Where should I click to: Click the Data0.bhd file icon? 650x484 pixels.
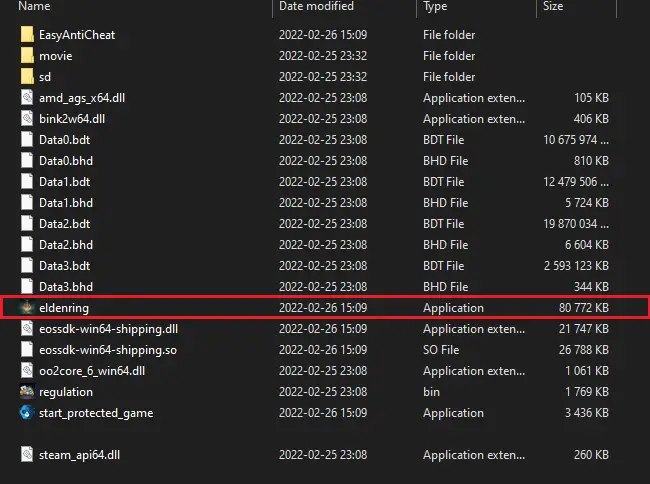click(x=27, y=161)
